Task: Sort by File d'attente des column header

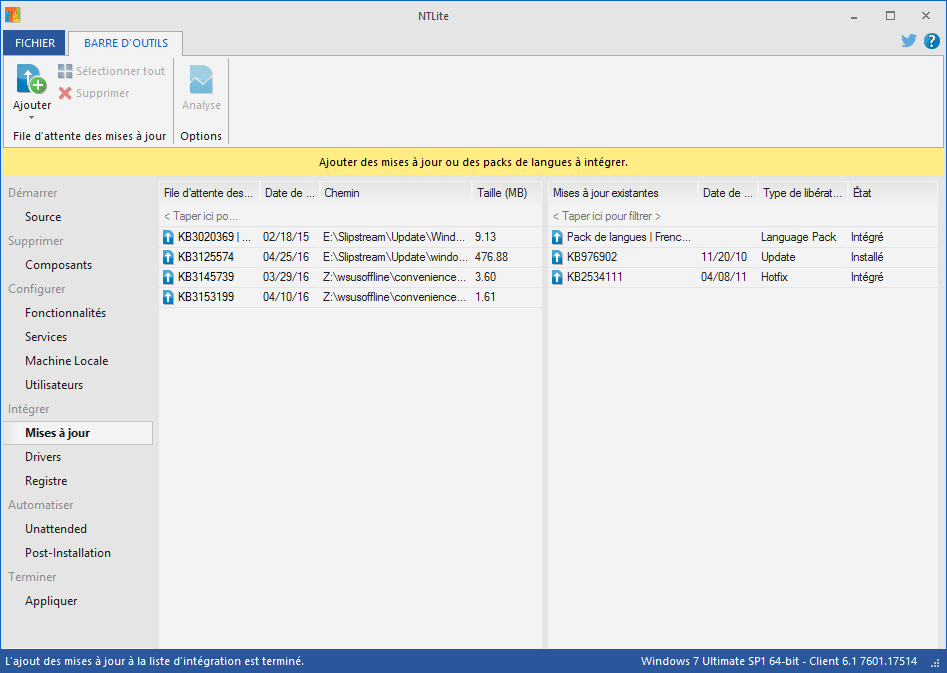Action: pos(209,193)
